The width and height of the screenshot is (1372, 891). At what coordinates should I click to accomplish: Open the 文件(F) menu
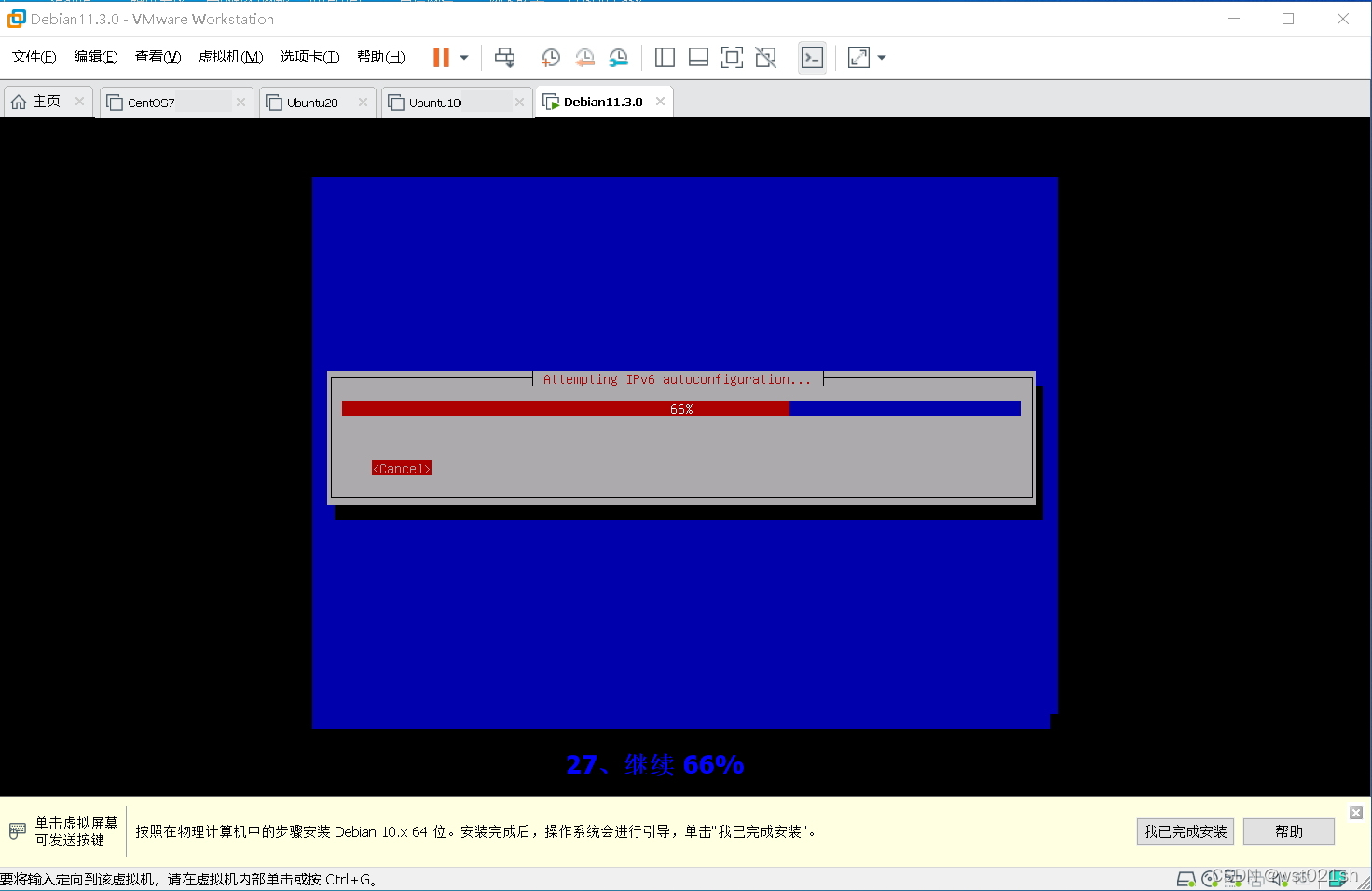(34, 57)
